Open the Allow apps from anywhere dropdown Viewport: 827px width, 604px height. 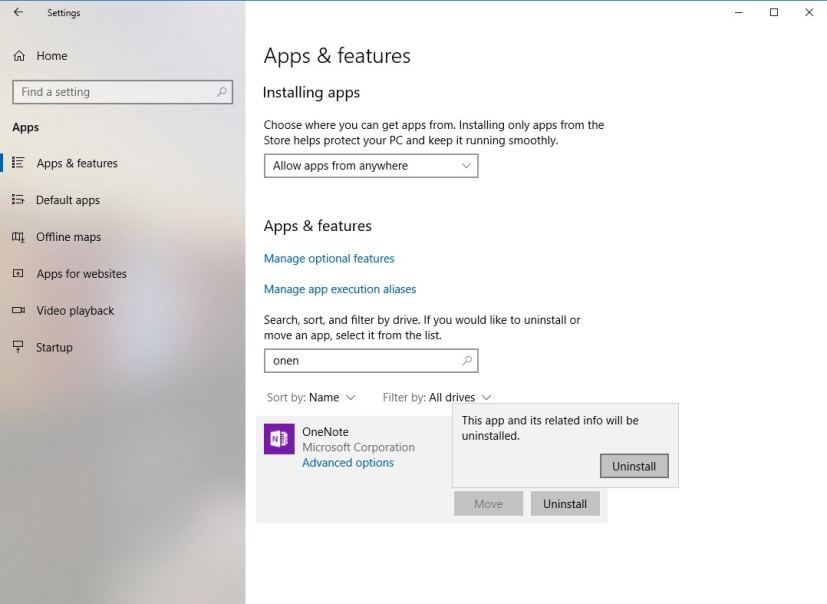[370, 165]
